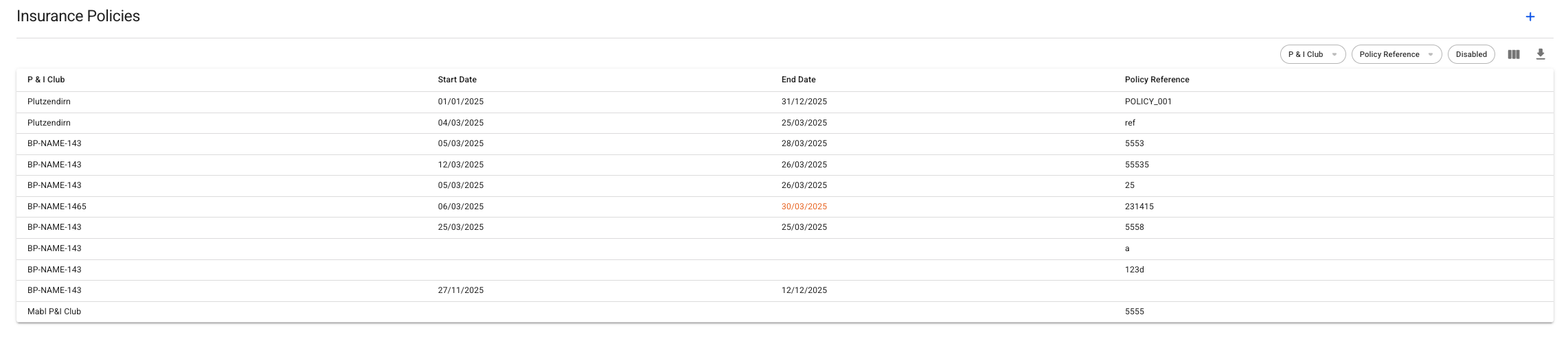Open the policy with reference 123d
1568x363 pixels.
[x=1135, y=270]
